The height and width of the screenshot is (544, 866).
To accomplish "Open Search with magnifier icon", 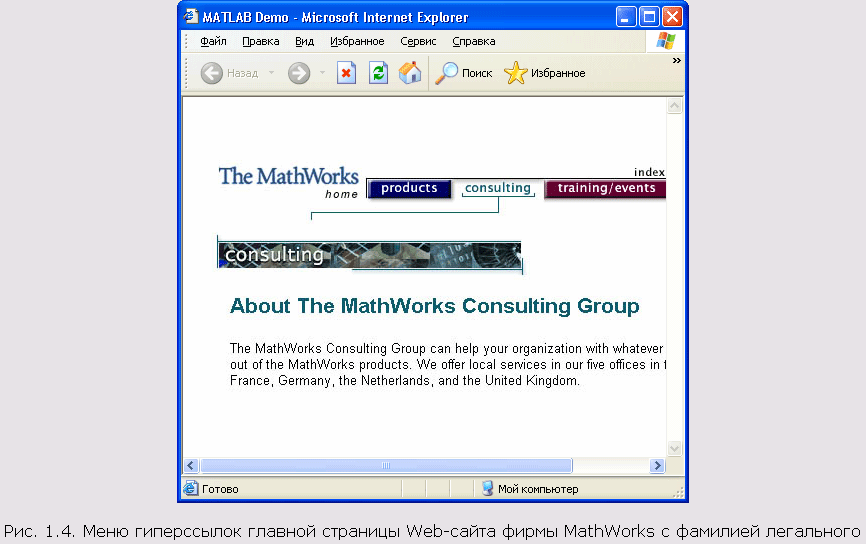I will click(x=446, y=73).
